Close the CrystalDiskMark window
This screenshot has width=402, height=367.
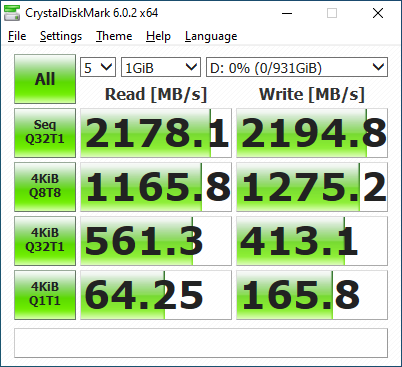coord(378,13)
